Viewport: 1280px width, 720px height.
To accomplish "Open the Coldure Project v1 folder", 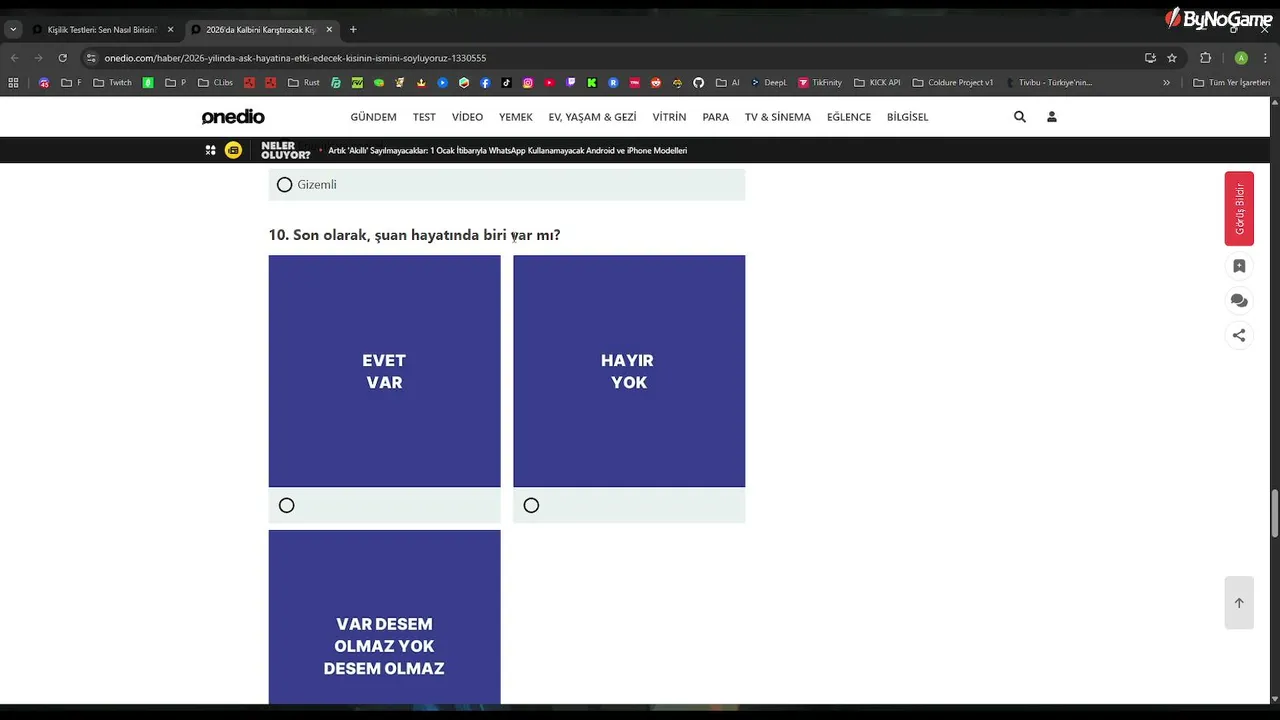I will click(953, 83).
